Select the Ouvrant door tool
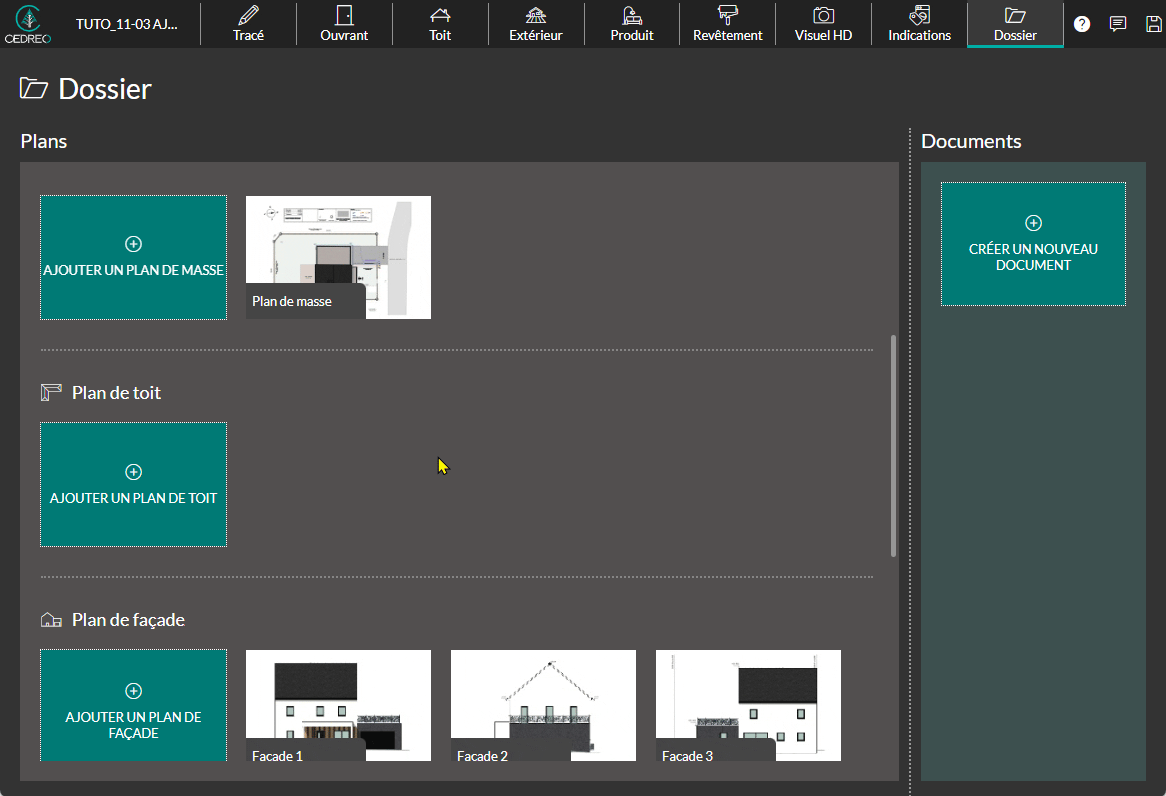Image resolution: width=1166 pixels, height=796 pixels. (344, 24)
